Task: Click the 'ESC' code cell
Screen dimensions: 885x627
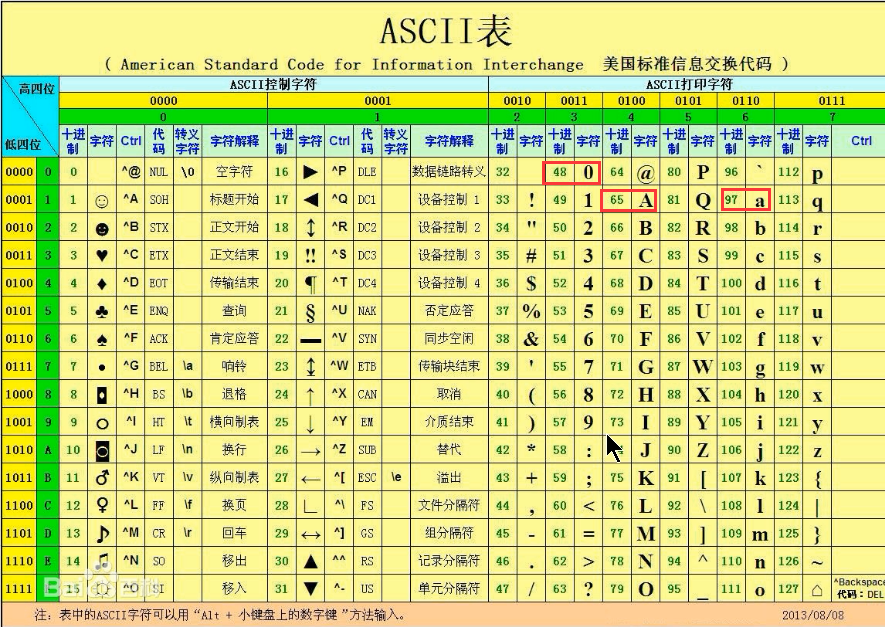Action: click(367, 477)
